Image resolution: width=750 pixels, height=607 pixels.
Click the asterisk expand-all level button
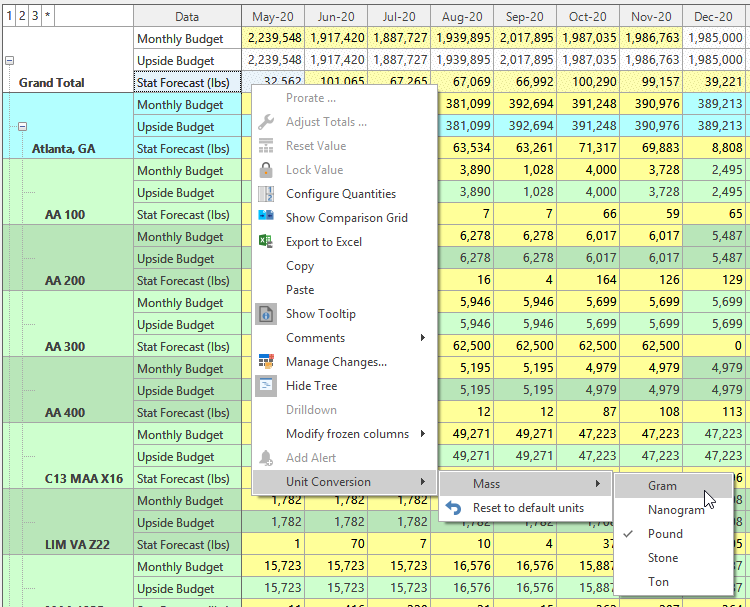pos(47,16)
